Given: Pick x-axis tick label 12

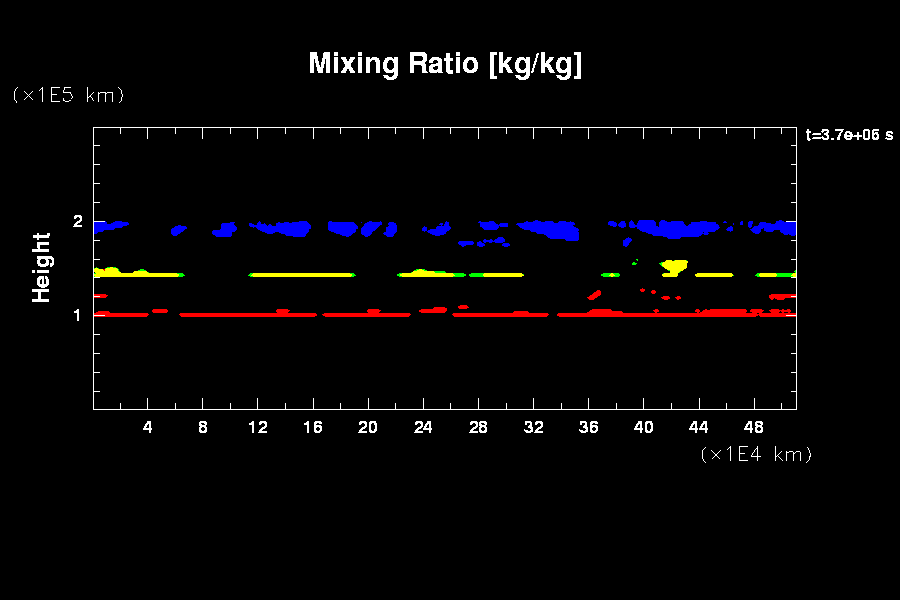Looking at the screenshot, I should (x=258, y=428).
